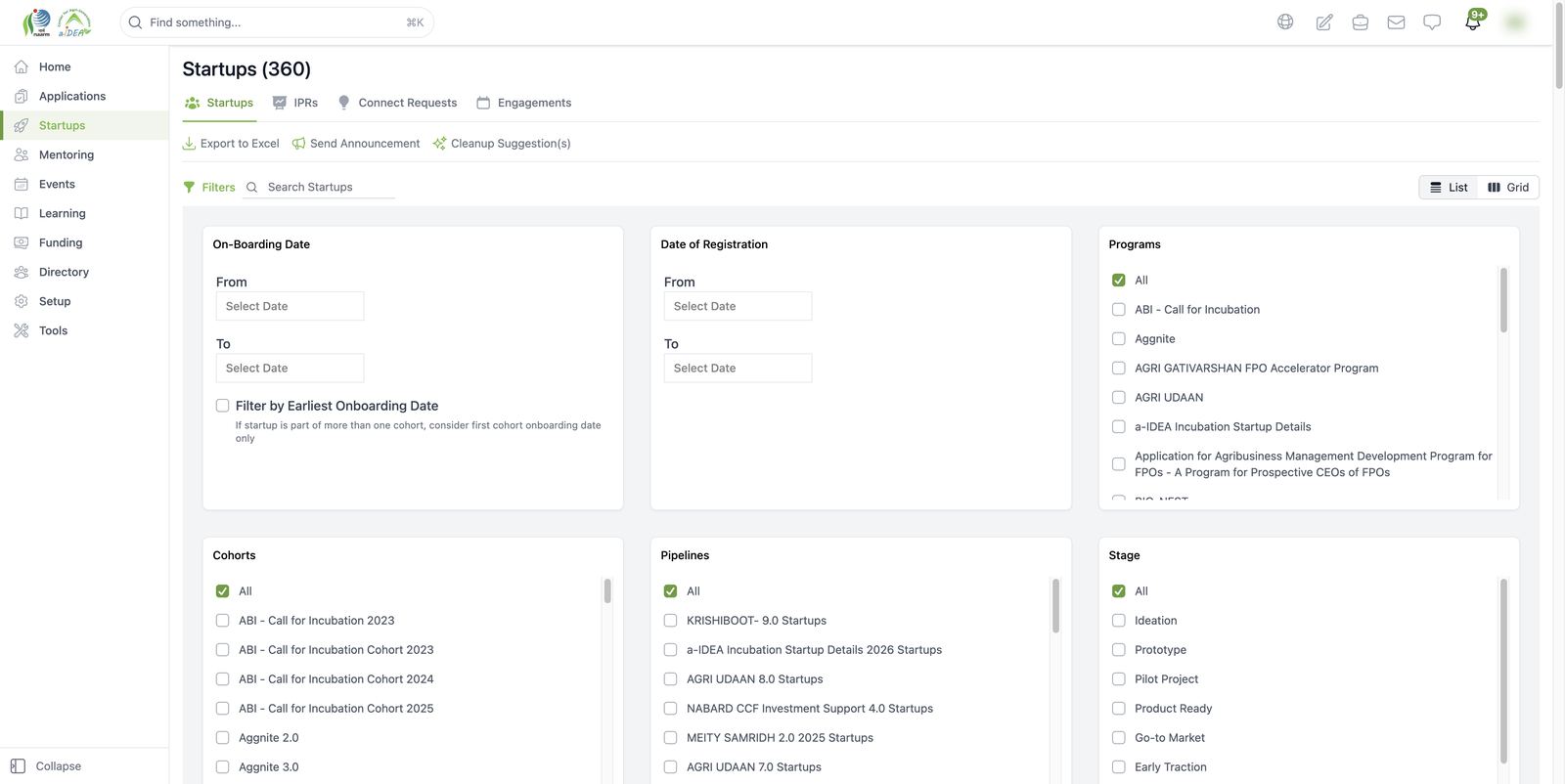Open the notifications bell icon

tap(1473, 21)
